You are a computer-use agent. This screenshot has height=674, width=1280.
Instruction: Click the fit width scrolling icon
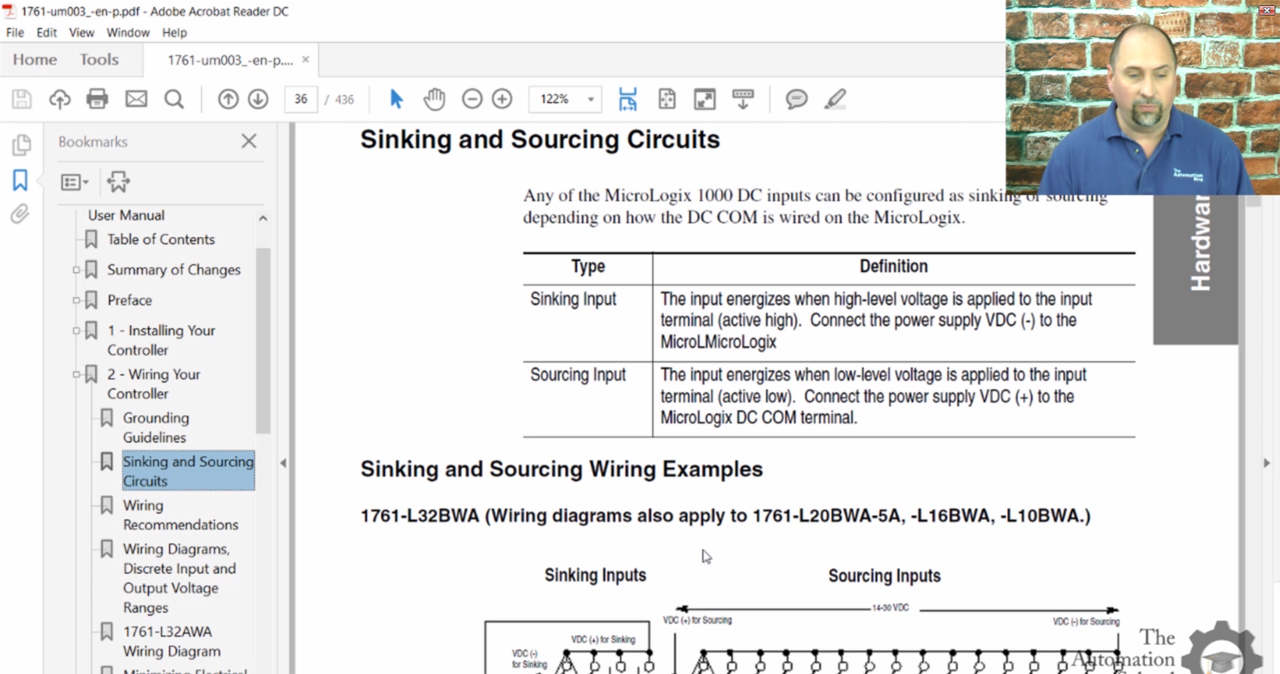click(628, 99)
